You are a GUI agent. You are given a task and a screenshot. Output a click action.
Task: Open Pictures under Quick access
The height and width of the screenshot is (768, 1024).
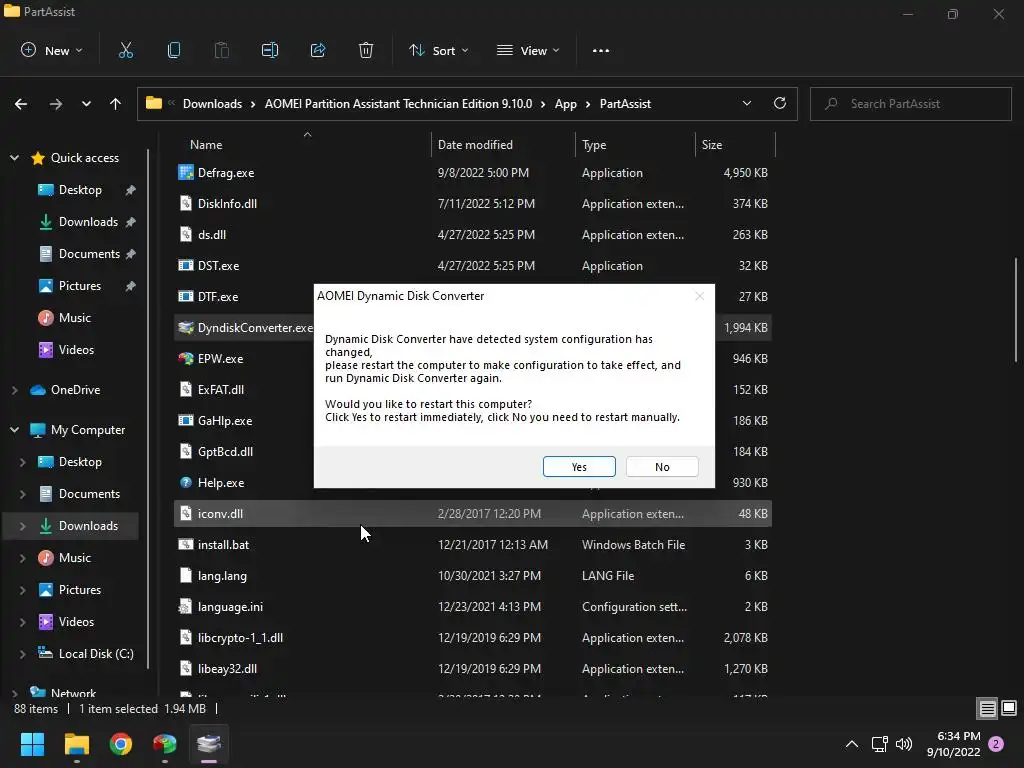80,285
